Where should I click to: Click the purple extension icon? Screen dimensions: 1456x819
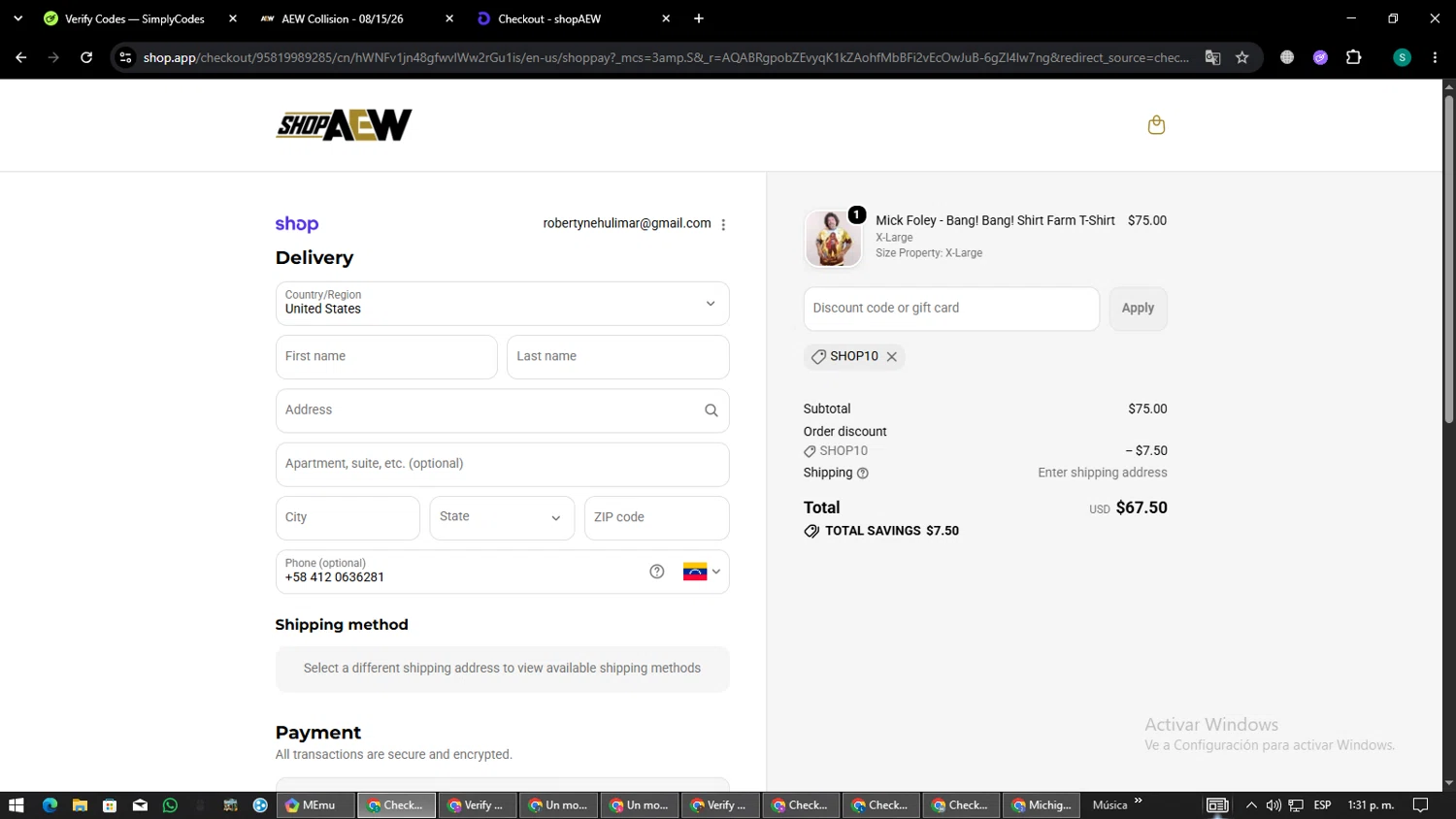[x=1320, y=57]
